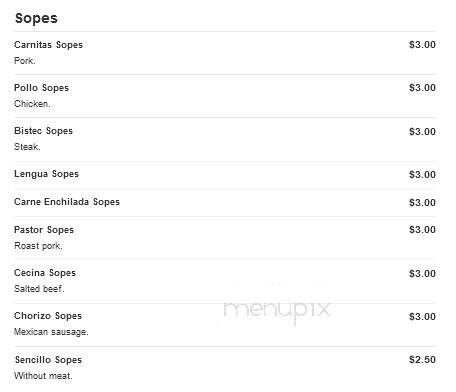This screenshot has height=392, width=456.
Task: Click the 'Mexican sausage.' description text
Action: point(51,332)
